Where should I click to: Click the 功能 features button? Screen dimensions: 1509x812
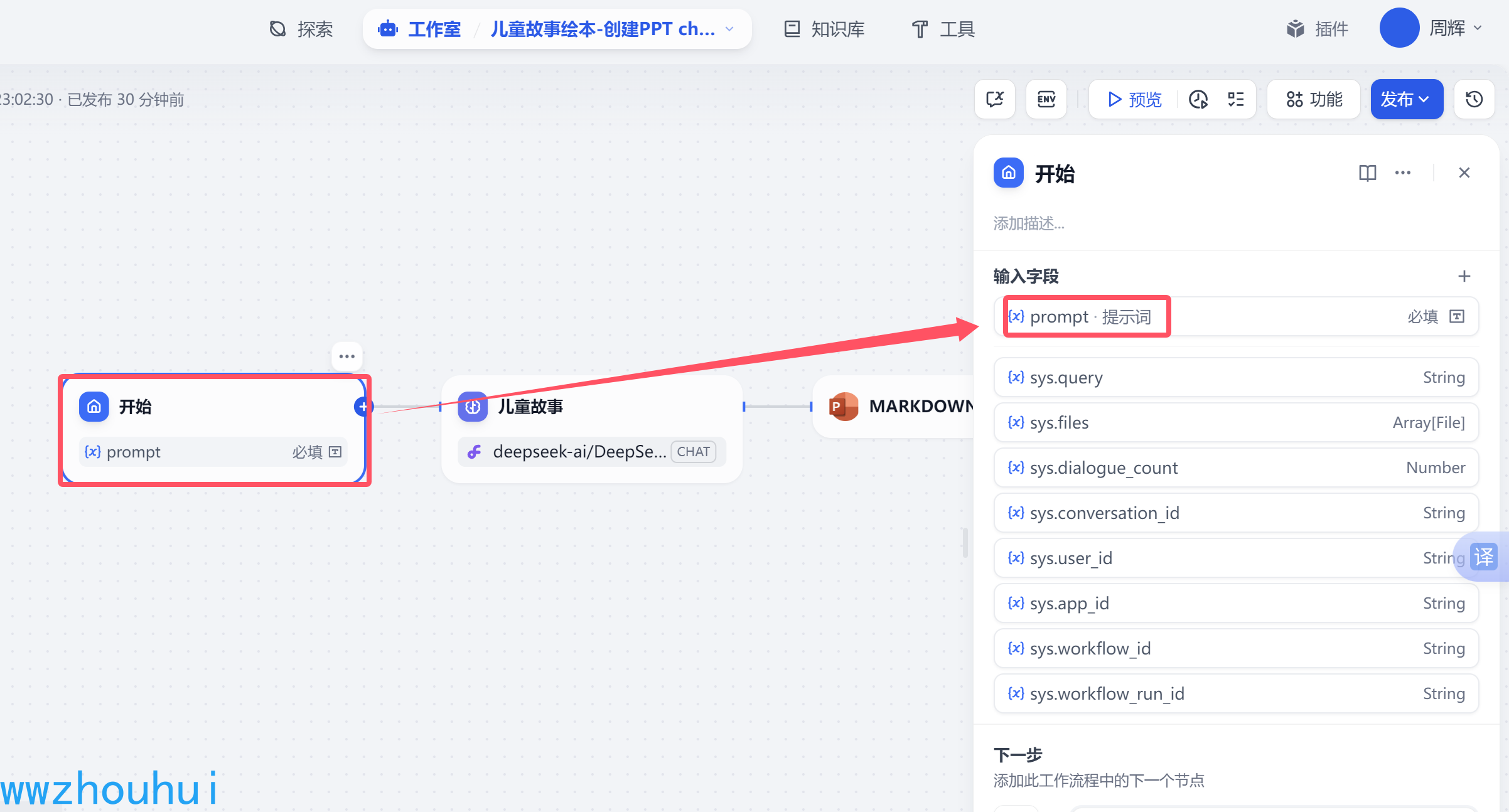(x=1314, y=99)
